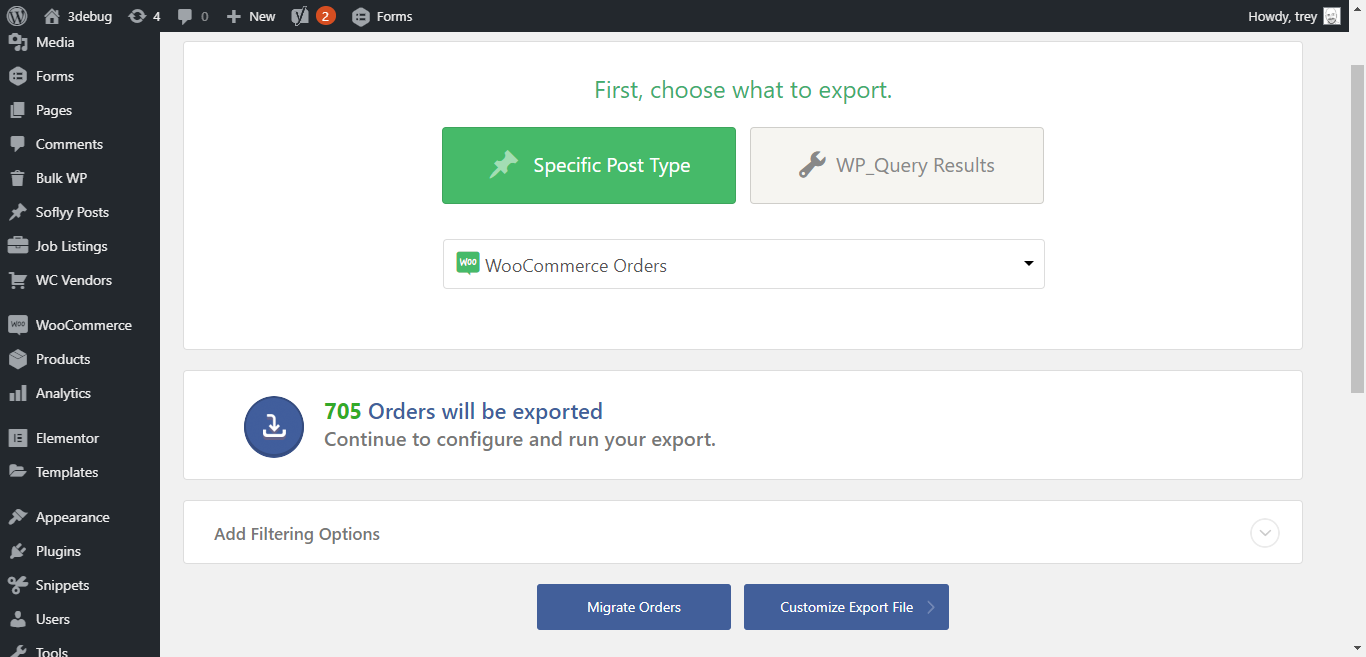Click the Snippets scissors icon
The image size is (1366, 657).
coord(17,585)
